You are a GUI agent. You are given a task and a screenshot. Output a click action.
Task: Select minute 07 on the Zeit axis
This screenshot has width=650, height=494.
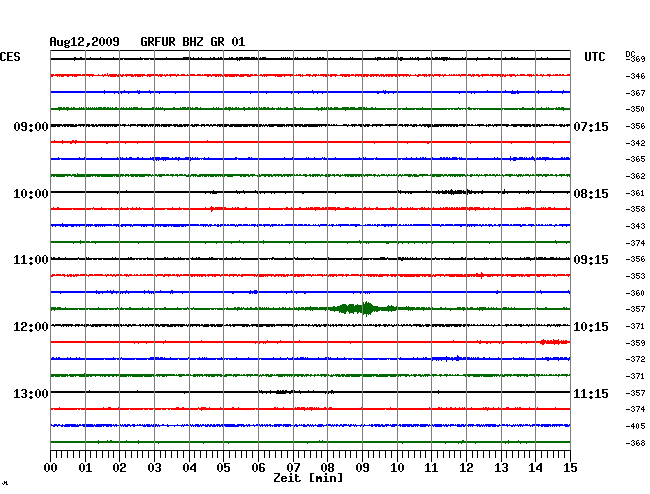293,468
